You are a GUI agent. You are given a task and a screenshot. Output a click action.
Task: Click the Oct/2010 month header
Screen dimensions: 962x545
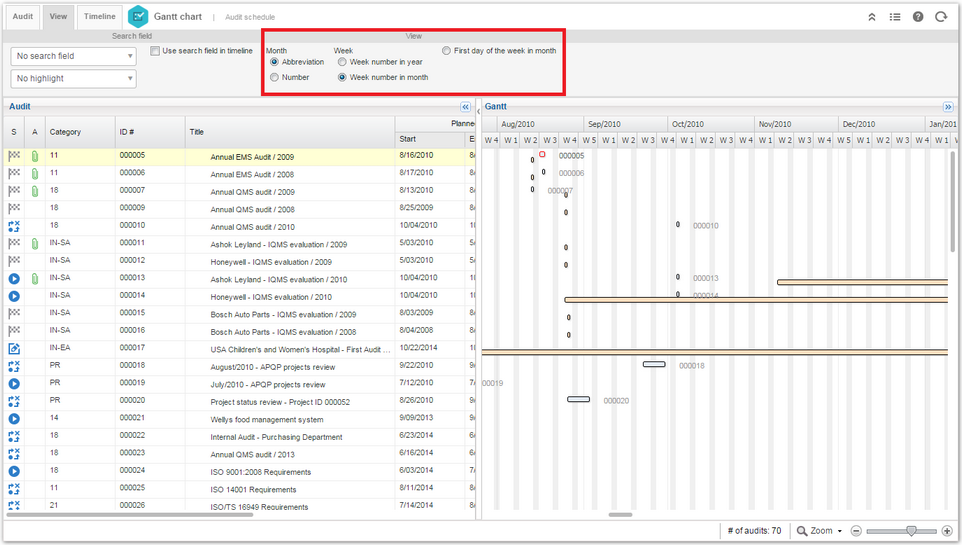(x=710, y=124)
